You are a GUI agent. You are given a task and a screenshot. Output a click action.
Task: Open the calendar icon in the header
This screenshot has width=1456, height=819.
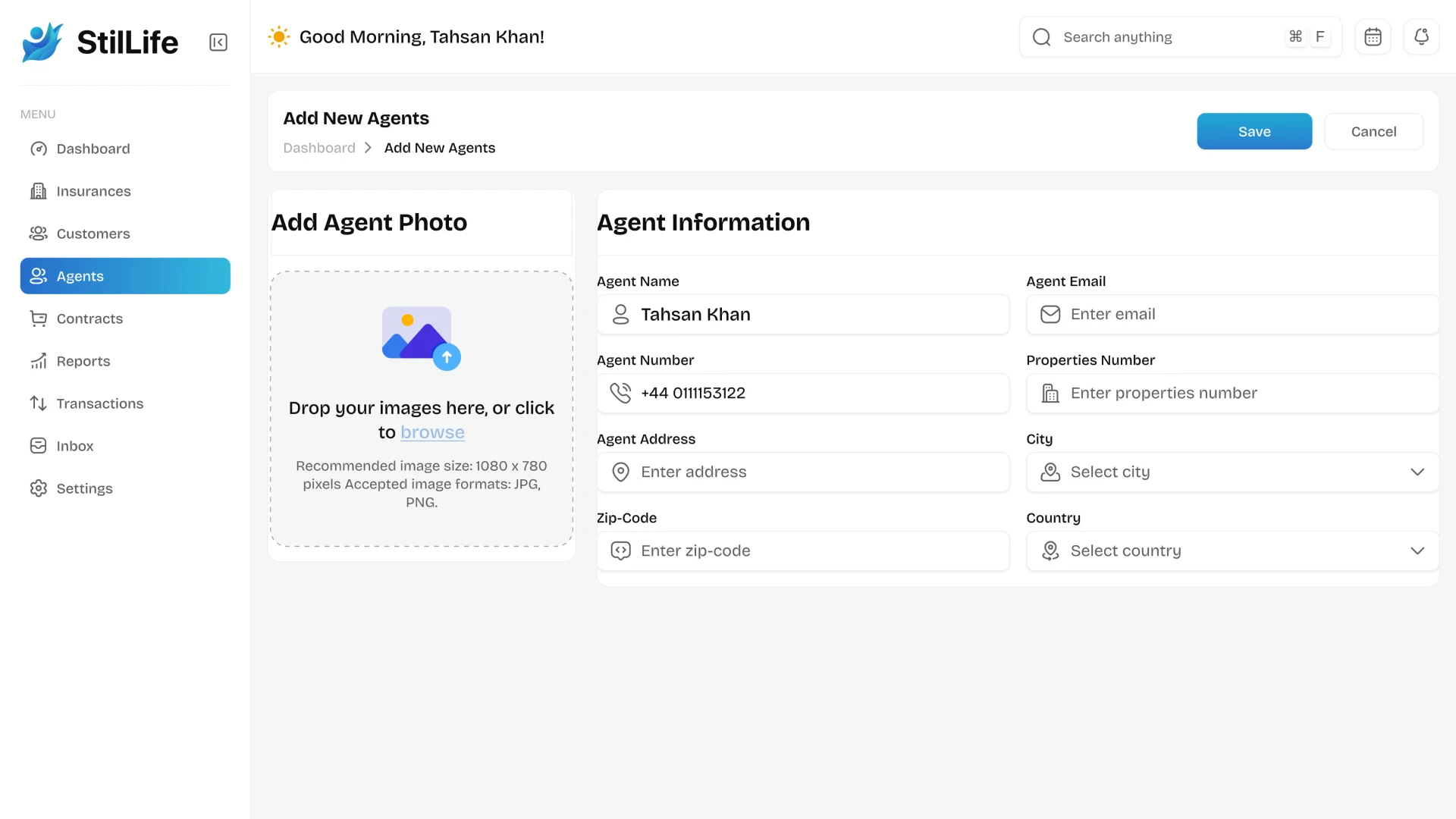point(1373,36)
